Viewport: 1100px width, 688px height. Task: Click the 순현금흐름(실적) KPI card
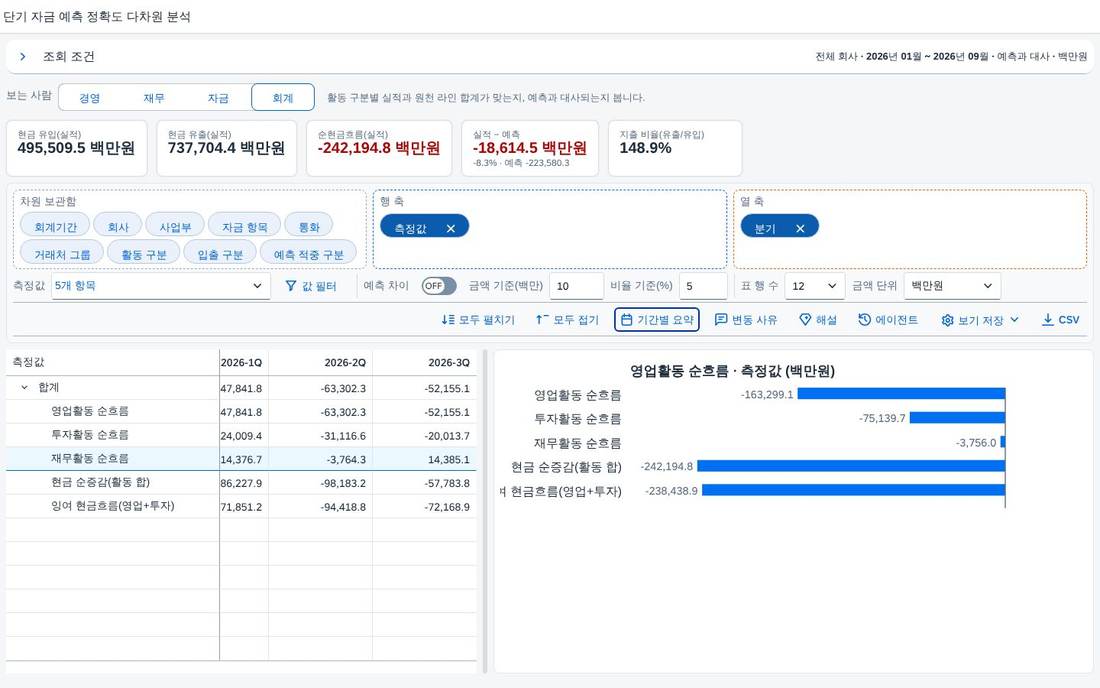[x=379, y=148]
